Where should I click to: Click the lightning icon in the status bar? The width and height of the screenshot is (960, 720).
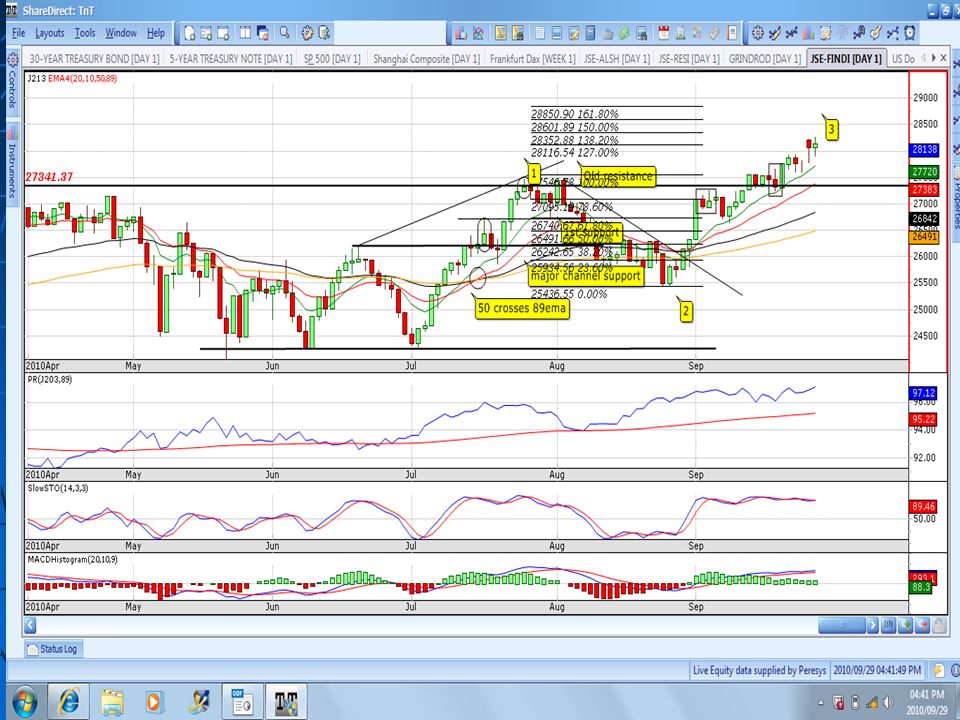coord(939,670)
